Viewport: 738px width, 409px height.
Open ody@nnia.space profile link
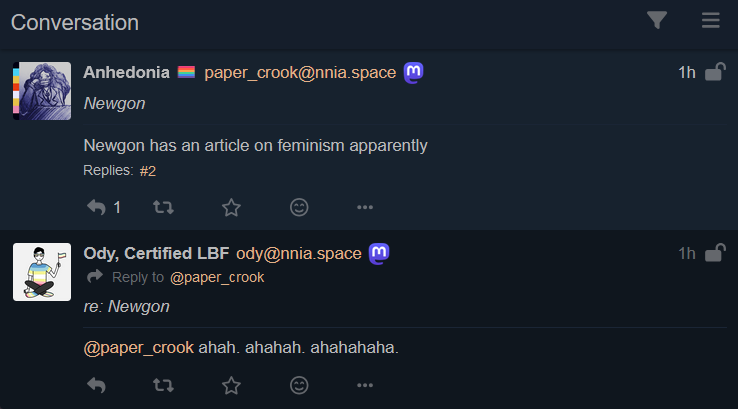[x=298, y=254]
